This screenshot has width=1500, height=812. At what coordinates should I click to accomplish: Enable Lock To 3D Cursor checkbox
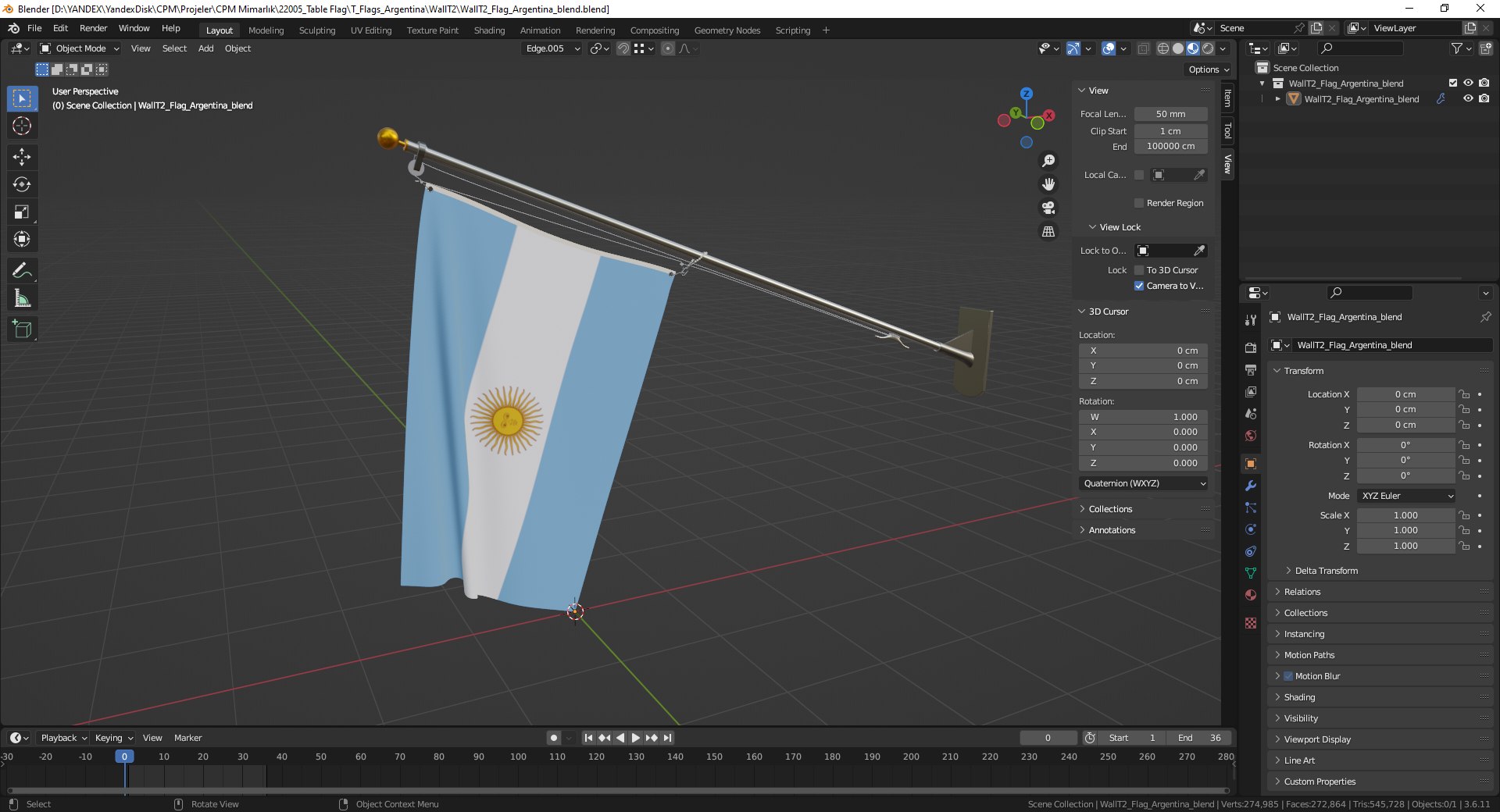1139,270
